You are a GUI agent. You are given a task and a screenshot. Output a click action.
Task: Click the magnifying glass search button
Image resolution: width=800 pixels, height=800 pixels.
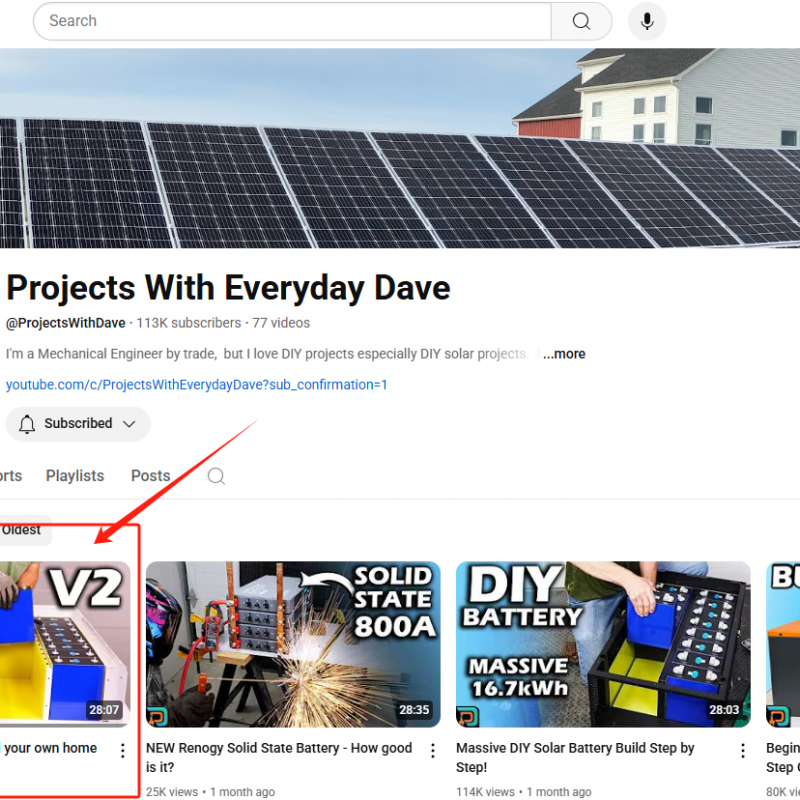(581, 21)
